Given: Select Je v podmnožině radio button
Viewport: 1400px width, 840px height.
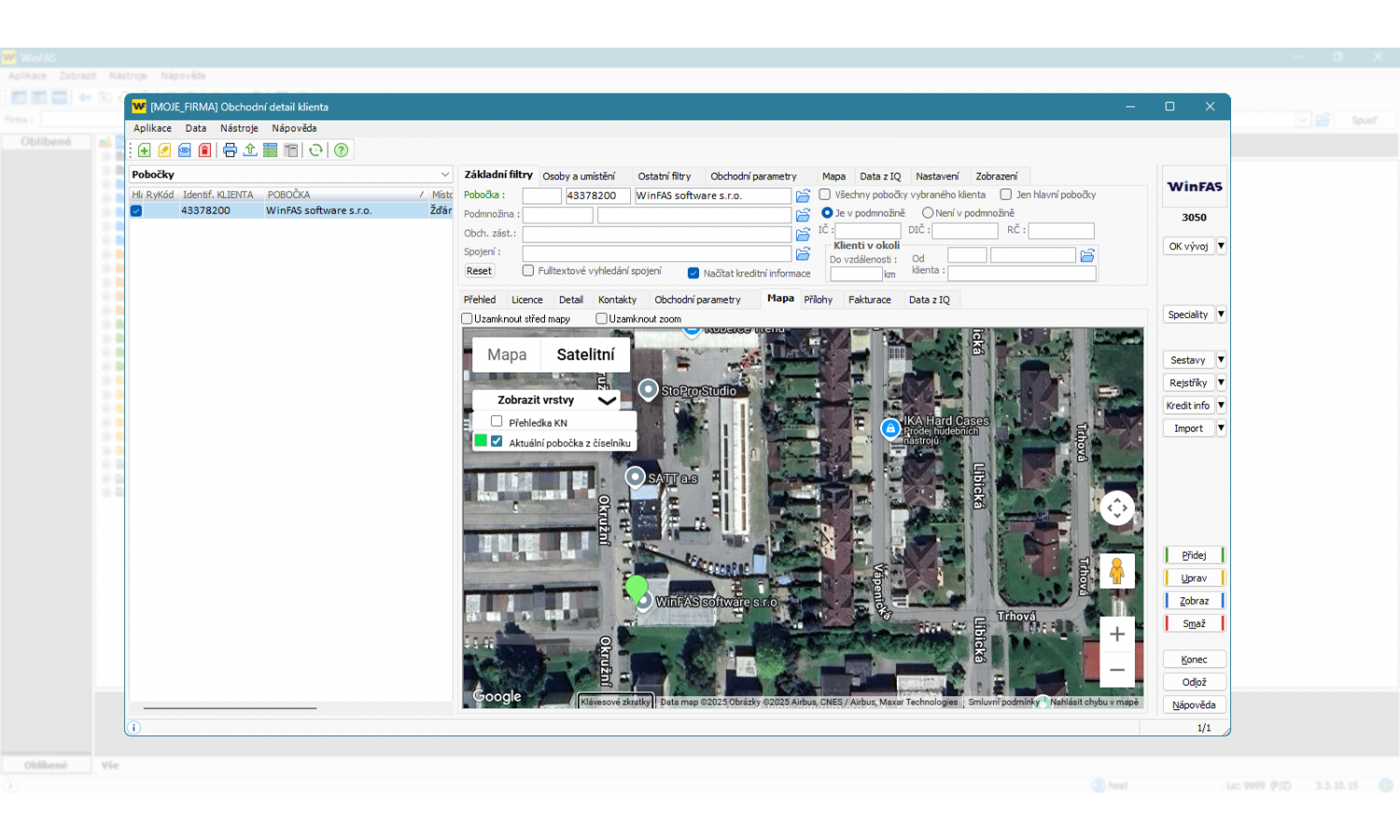Looking at the screenshot, I should click(827, 213).
